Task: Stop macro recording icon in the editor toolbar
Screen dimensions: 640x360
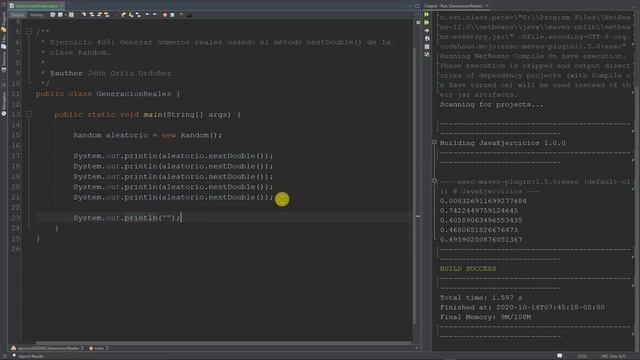Action: coord(172,15)
